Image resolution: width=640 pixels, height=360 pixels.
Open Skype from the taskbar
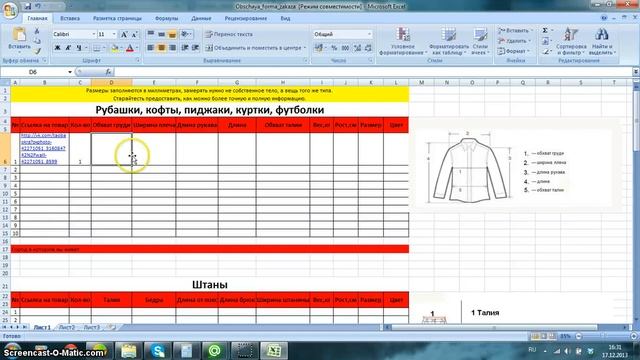point(158,351)
